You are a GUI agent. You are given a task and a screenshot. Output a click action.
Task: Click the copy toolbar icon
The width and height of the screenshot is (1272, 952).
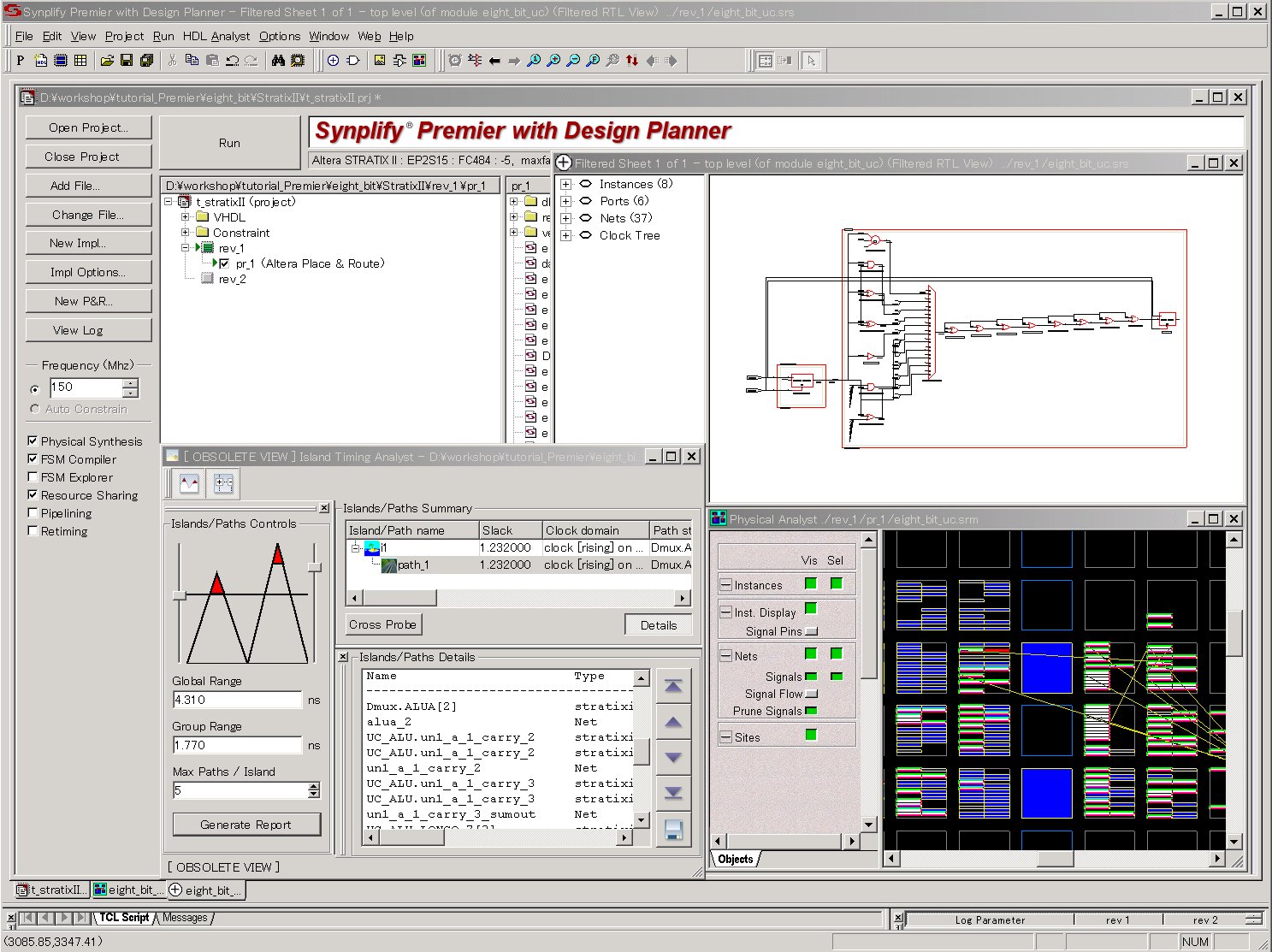[192, 61]
